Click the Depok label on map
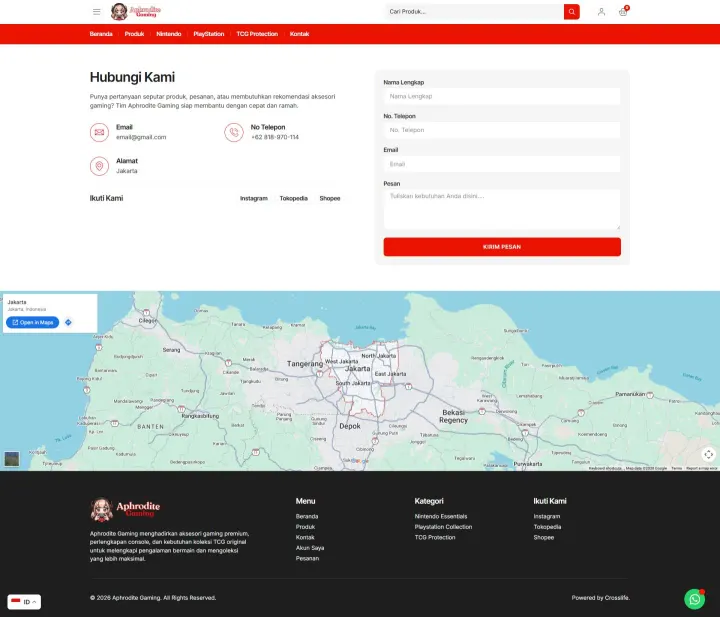 350,426
